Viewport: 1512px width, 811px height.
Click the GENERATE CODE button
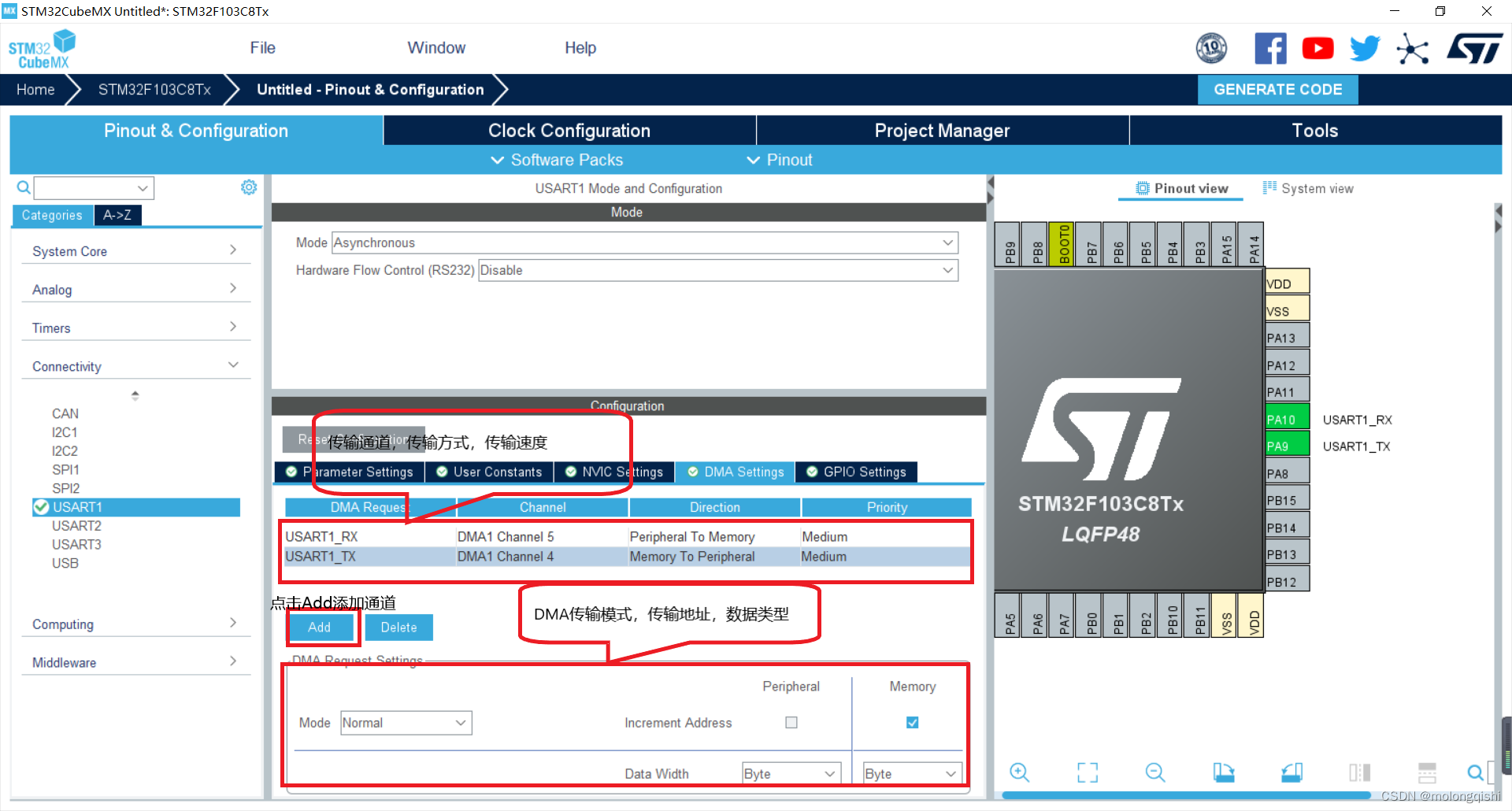click(1277, 89)
